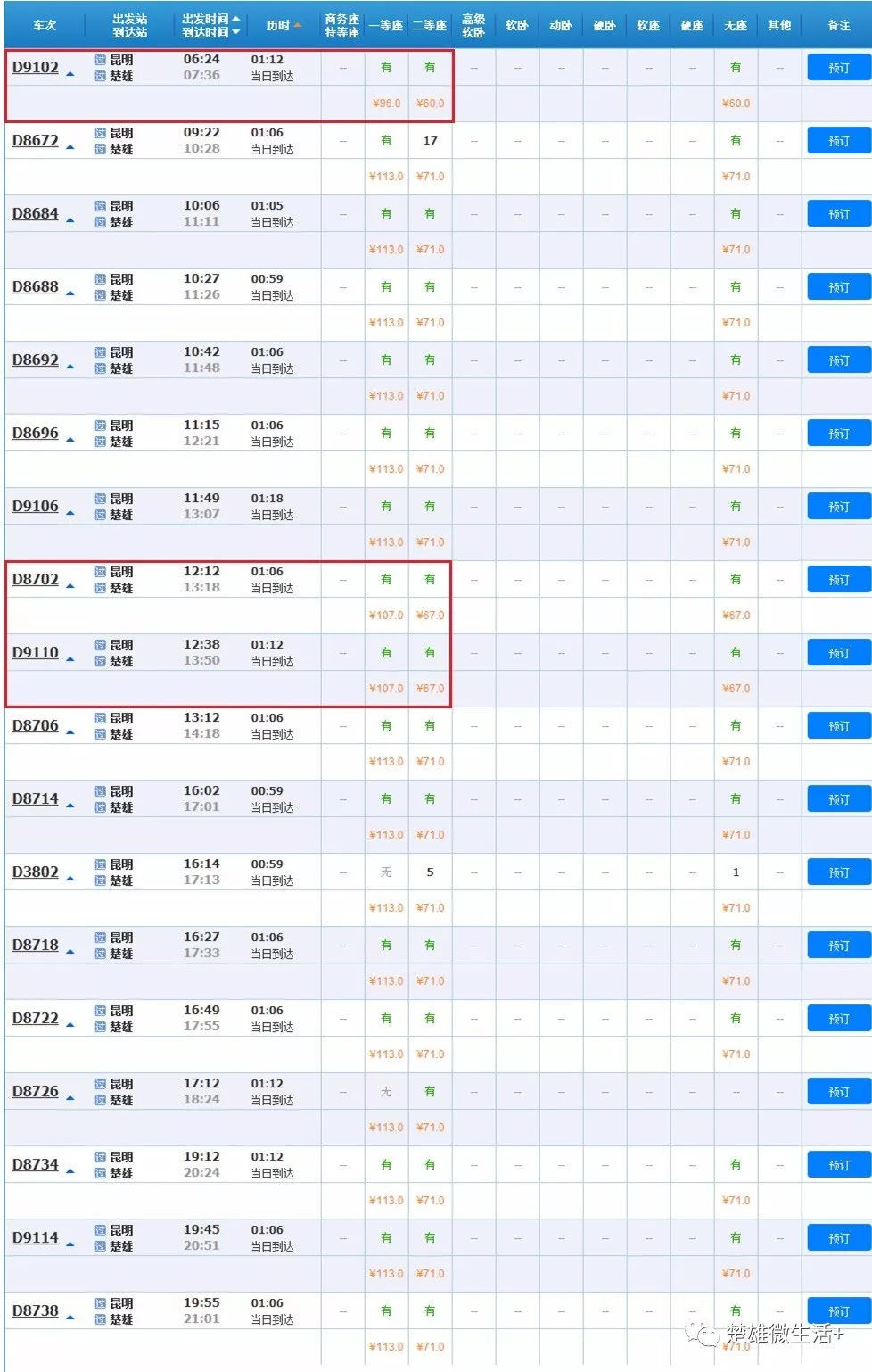
Task: Expand stops arrow beside D8706
Action: click(70, 732)
